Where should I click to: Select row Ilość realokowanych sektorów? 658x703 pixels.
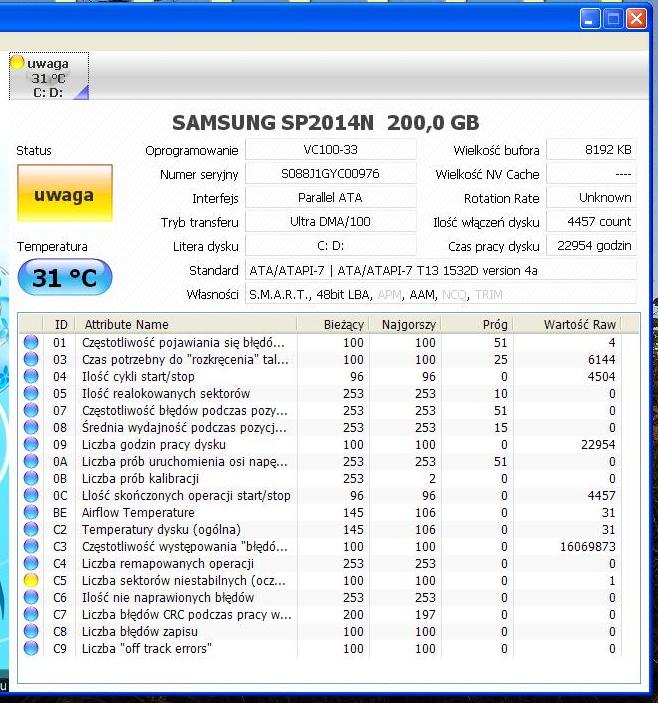pos(320,394)
